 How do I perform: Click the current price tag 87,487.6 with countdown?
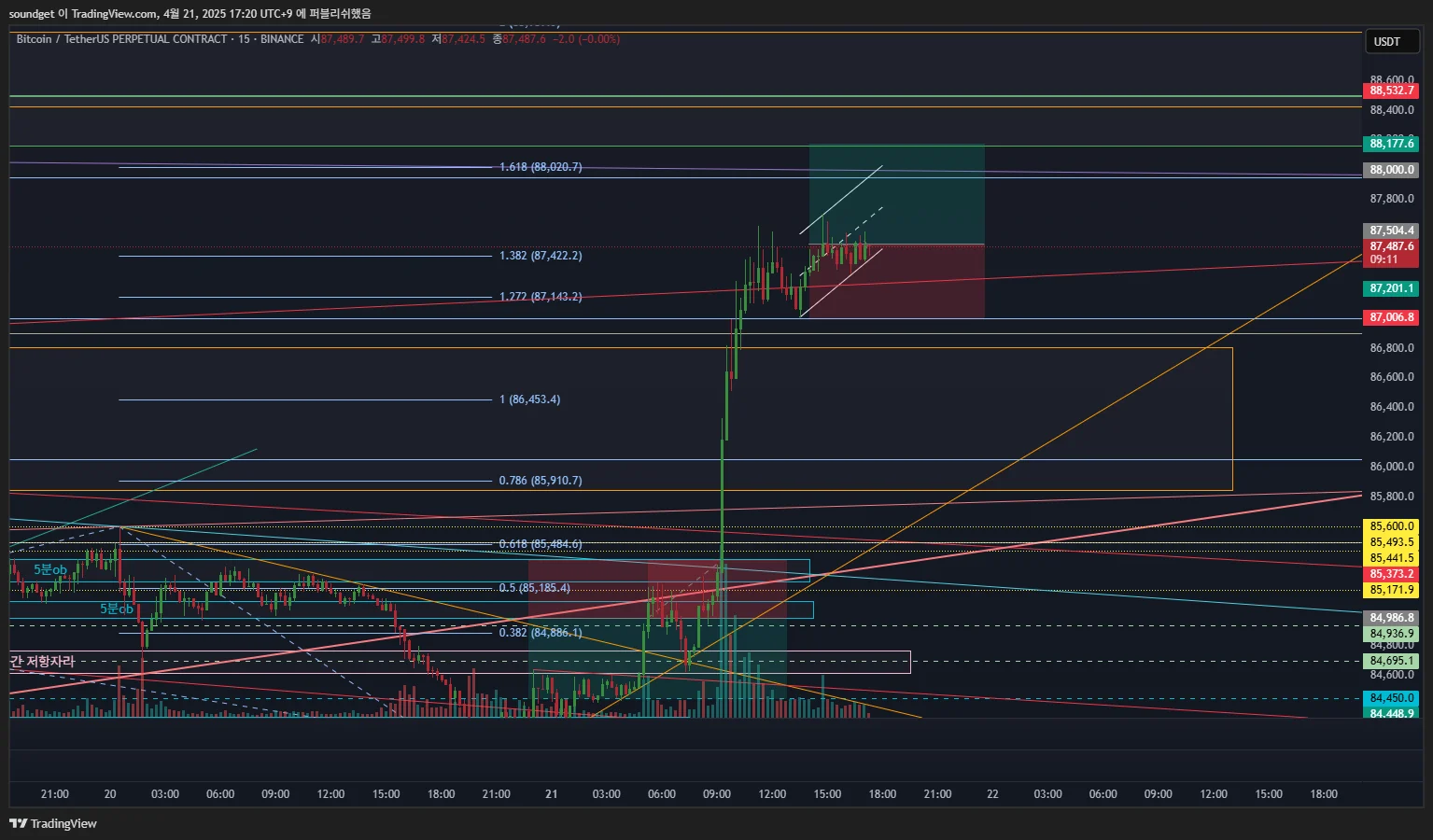coord(1391,253)
